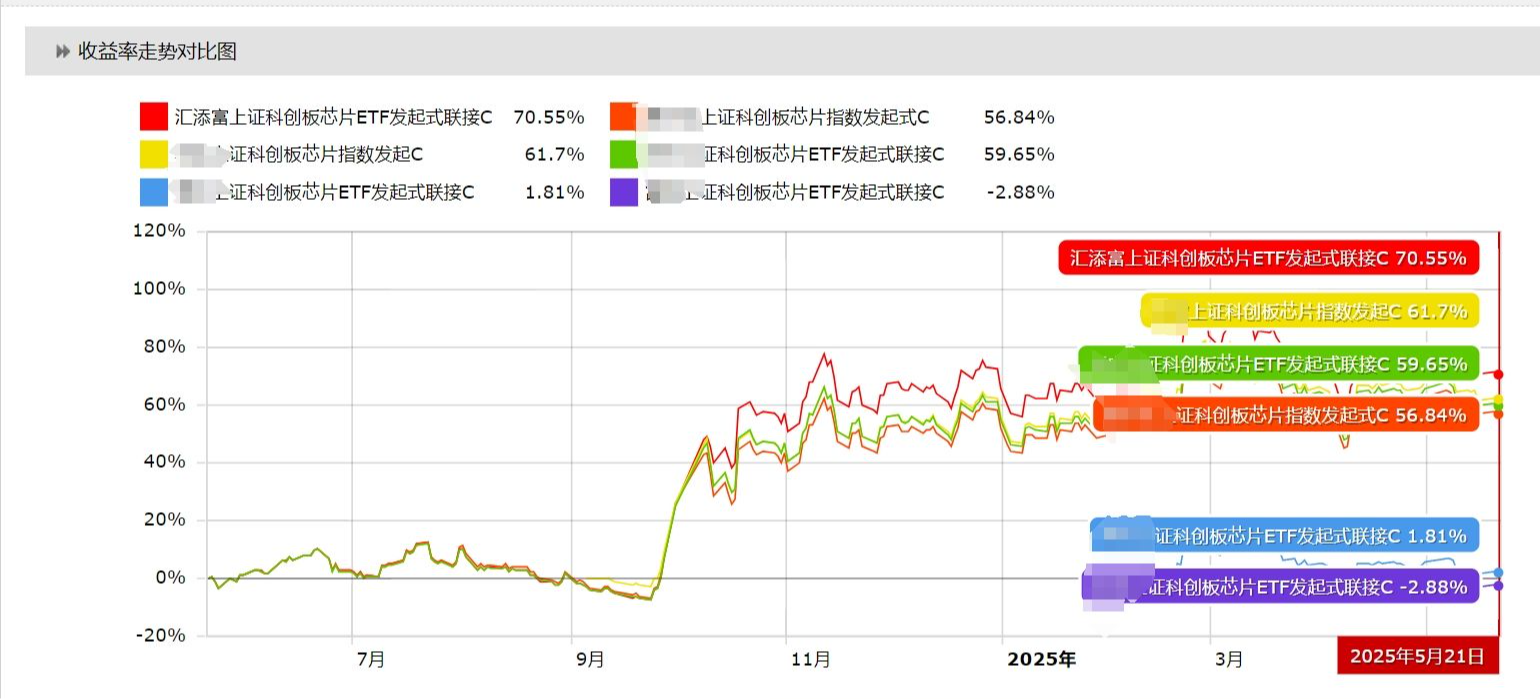Click the double-arrow icon beside 收益率走势对比图
Image resolution: width=1540 pixels, height=699 pixels.
[63, 52]
